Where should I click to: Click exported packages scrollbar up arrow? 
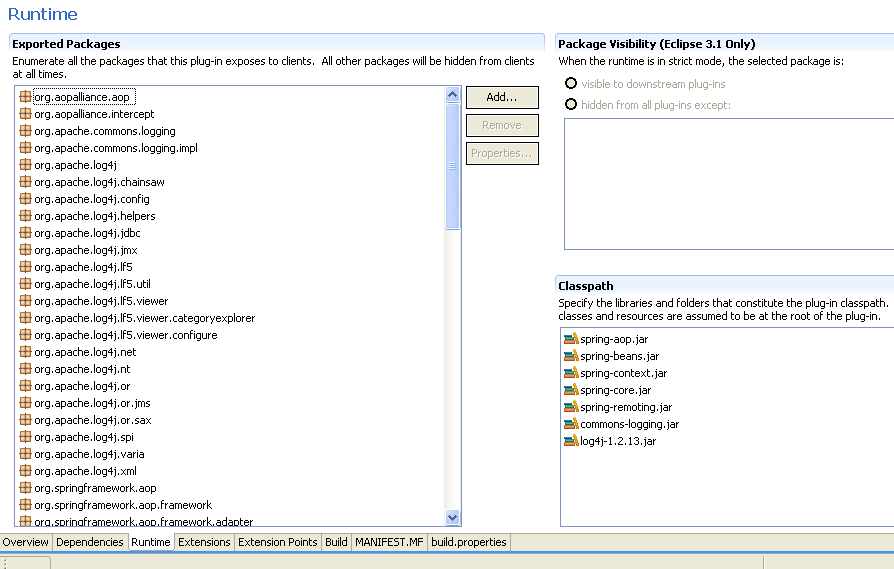tap(453, 95)
